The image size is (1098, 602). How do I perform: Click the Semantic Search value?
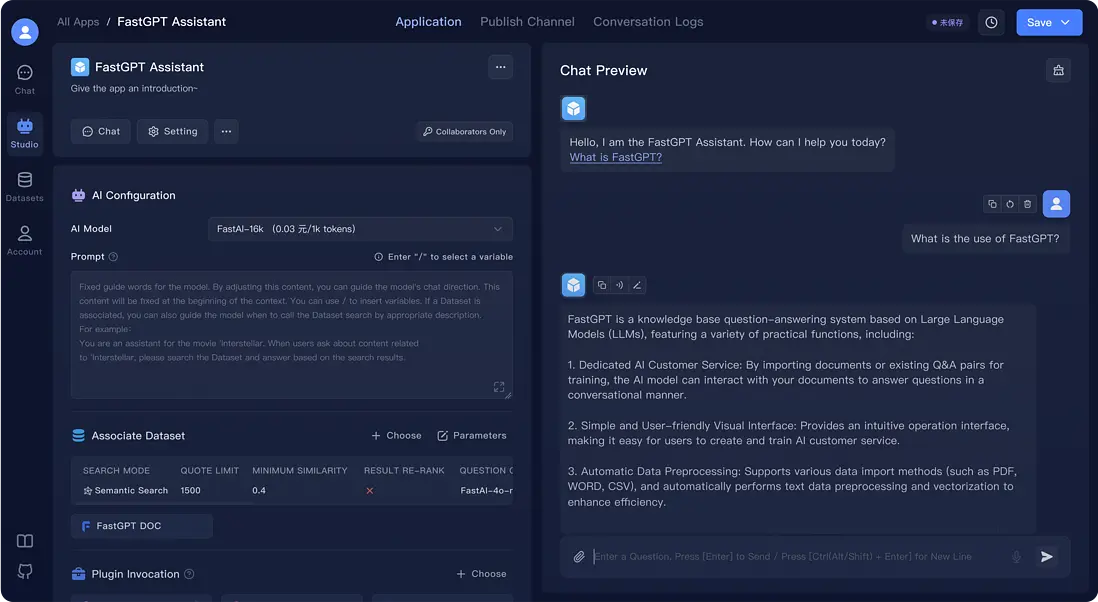(125, 491)
